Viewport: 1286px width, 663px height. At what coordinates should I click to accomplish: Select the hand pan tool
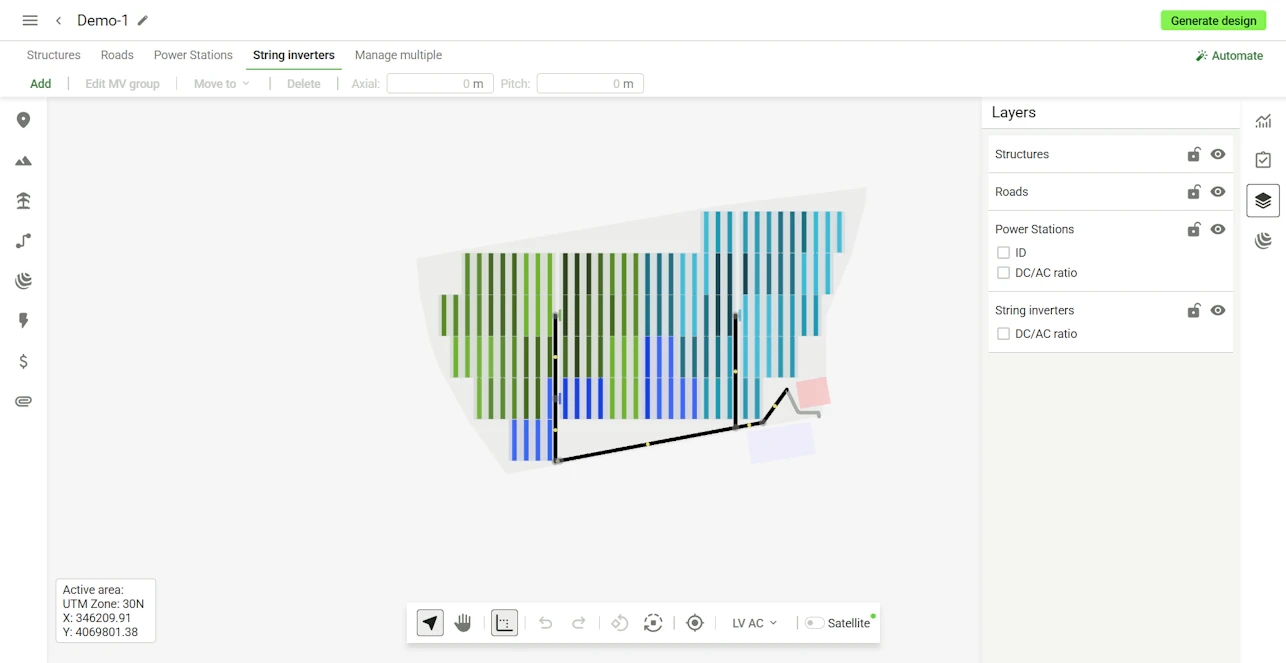pos(463,623)
